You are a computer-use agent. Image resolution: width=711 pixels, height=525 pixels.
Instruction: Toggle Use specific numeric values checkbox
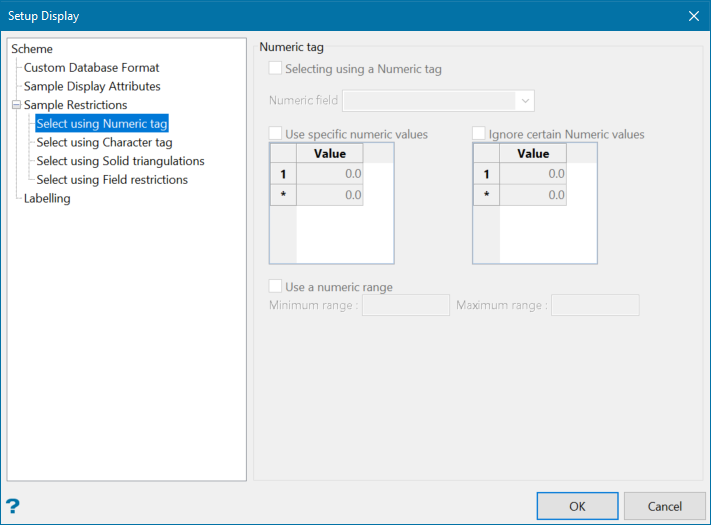tap(275, 134)
